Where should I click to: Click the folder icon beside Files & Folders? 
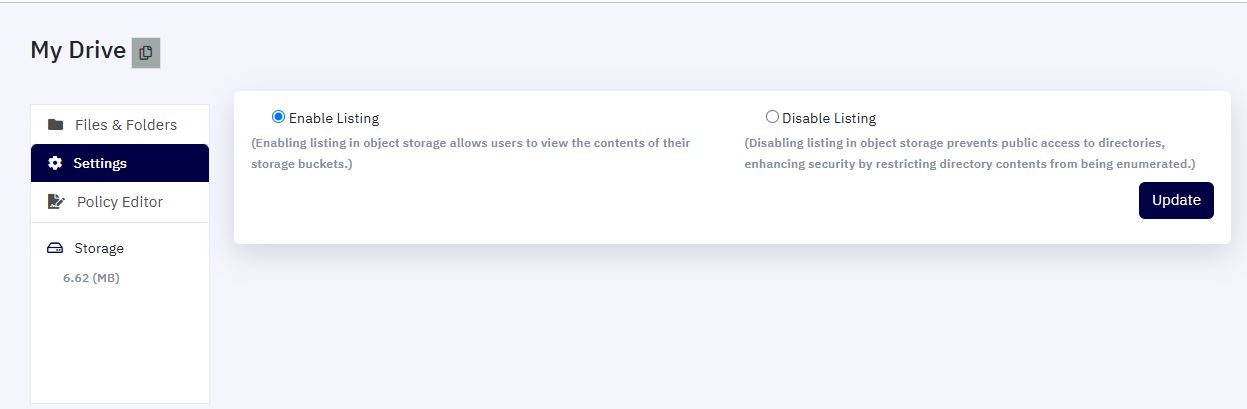click(56, 125)
